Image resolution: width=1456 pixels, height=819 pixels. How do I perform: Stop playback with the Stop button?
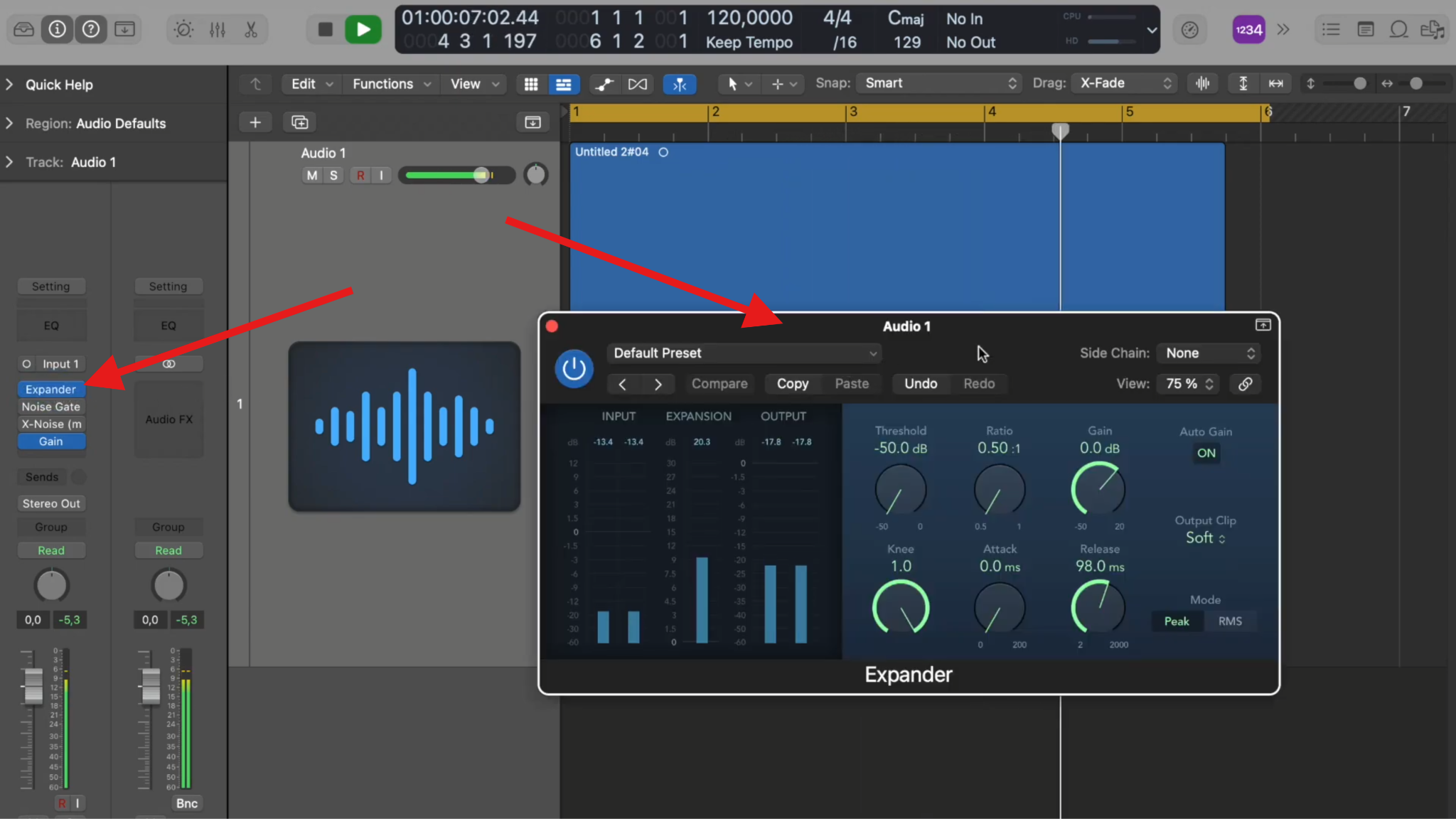pyautogui.click(x=325, y=29)
